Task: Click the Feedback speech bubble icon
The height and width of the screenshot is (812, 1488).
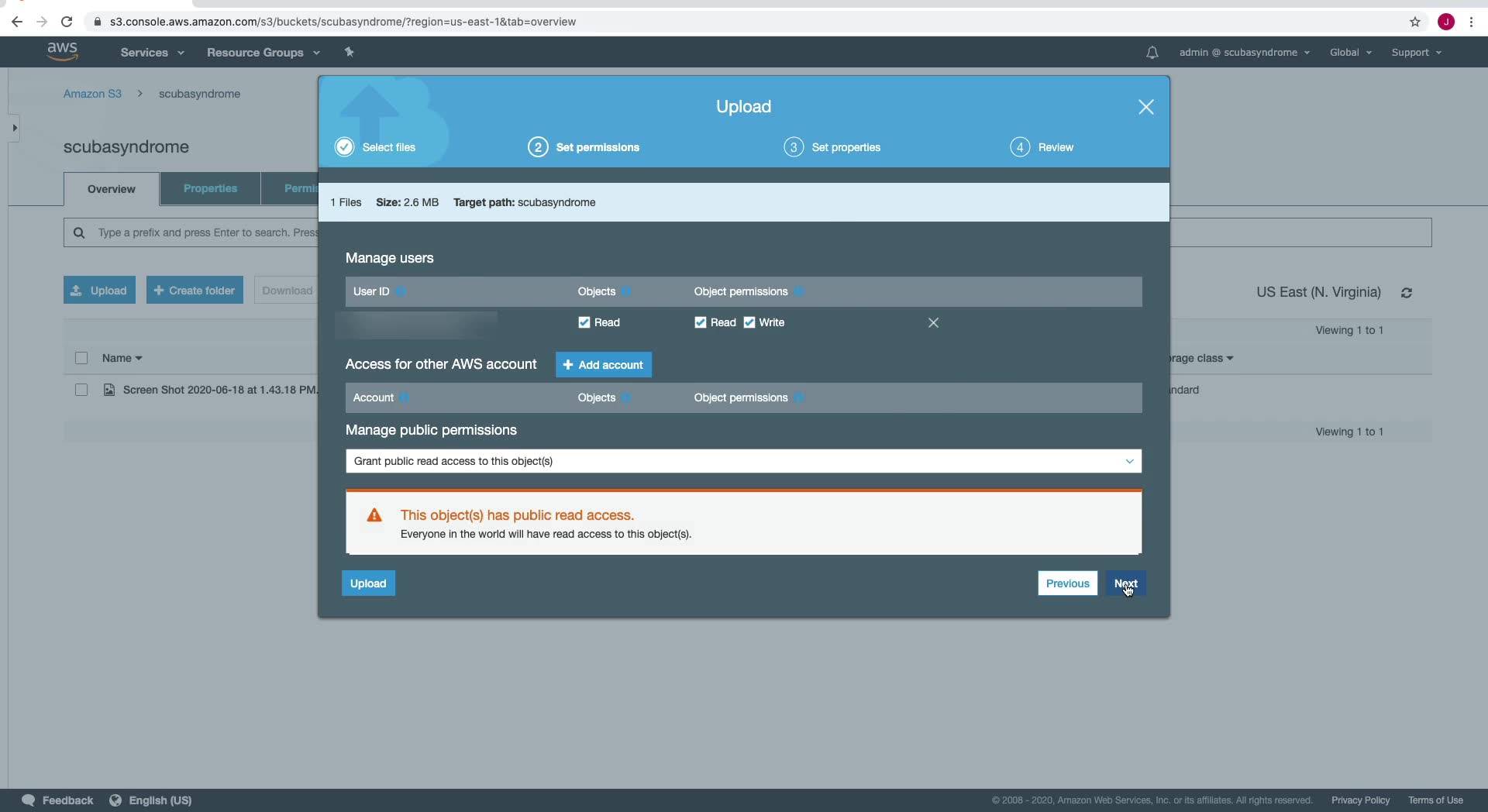Action: tap(29, 800)
